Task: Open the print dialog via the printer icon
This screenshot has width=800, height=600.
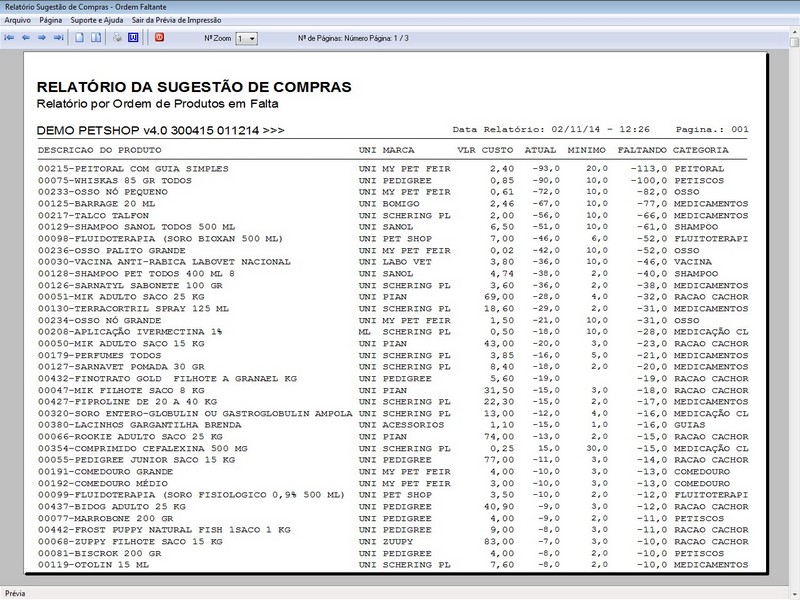Action: click(x=117, y=37)
